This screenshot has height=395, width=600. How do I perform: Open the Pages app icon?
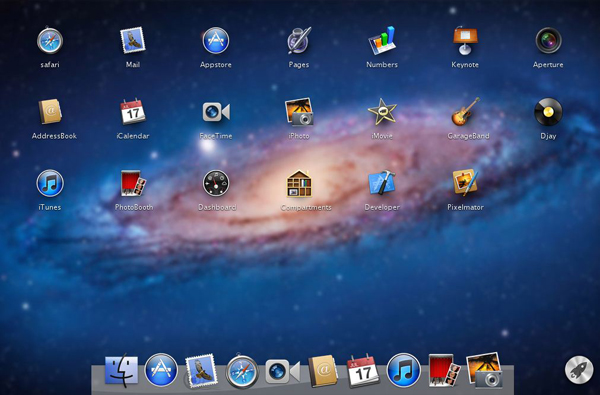coord(299,40)
